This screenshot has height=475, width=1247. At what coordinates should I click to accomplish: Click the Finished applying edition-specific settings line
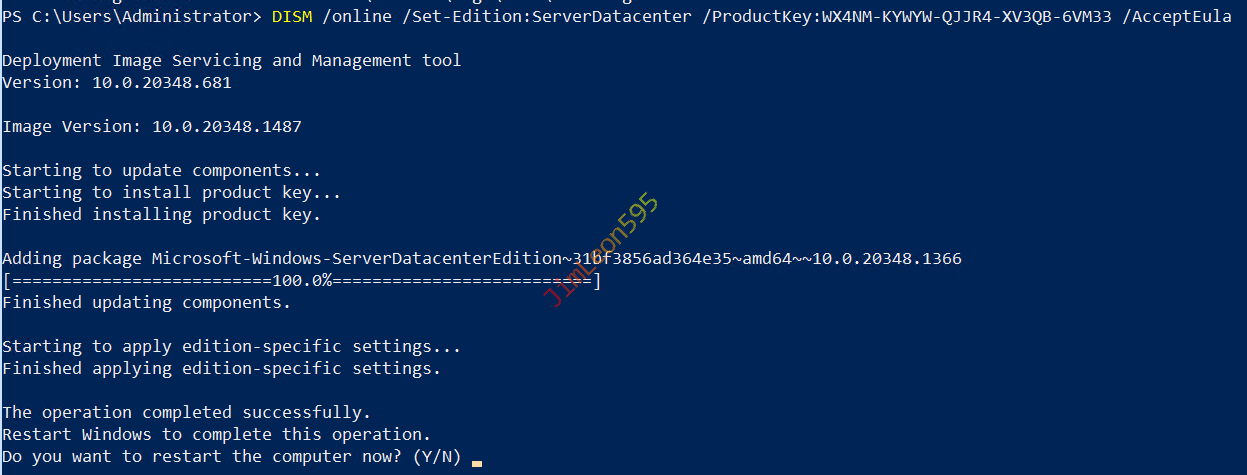click(222, 369)
